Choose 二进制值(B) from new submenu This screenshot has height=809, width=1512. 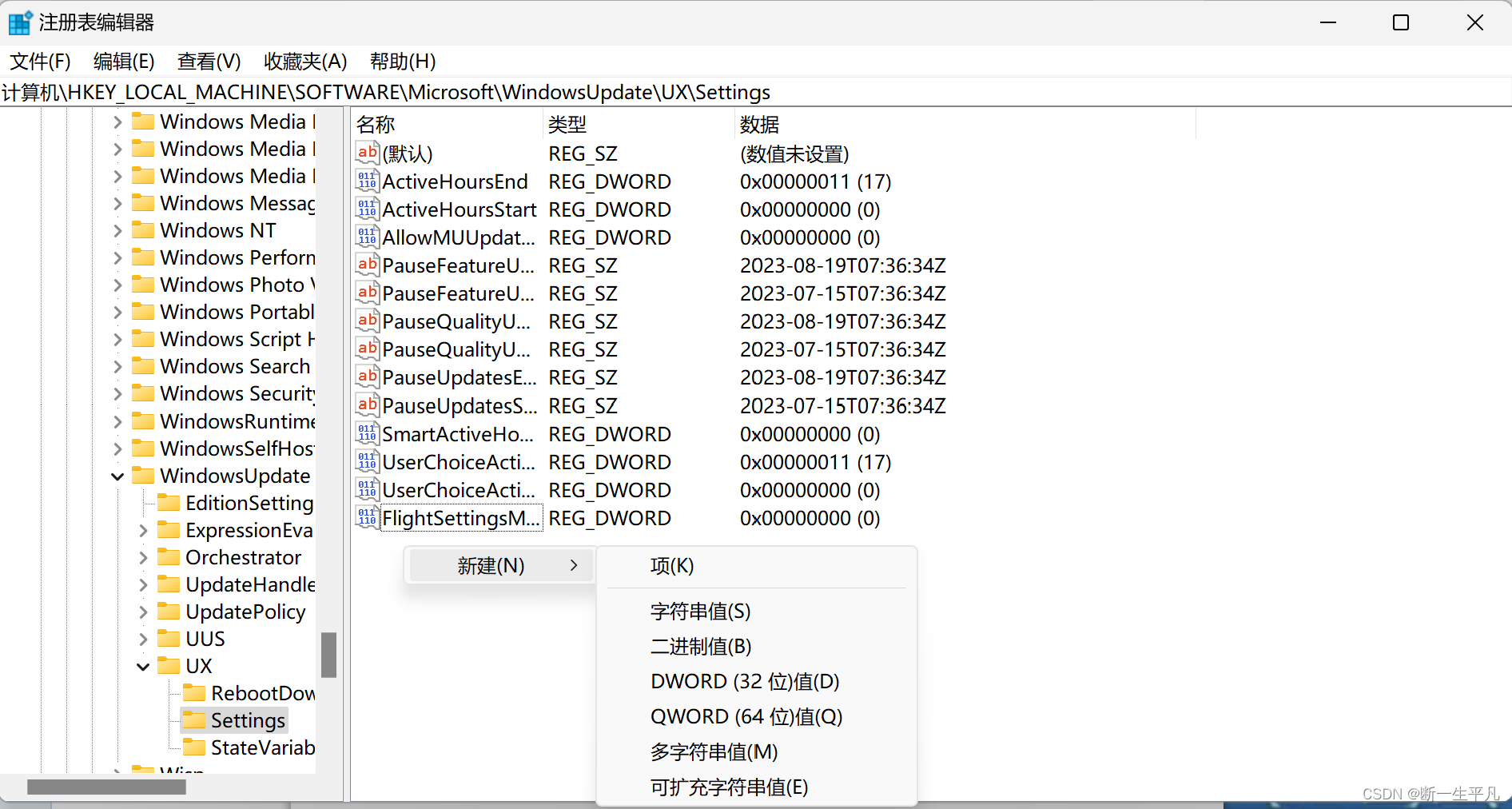757,646
